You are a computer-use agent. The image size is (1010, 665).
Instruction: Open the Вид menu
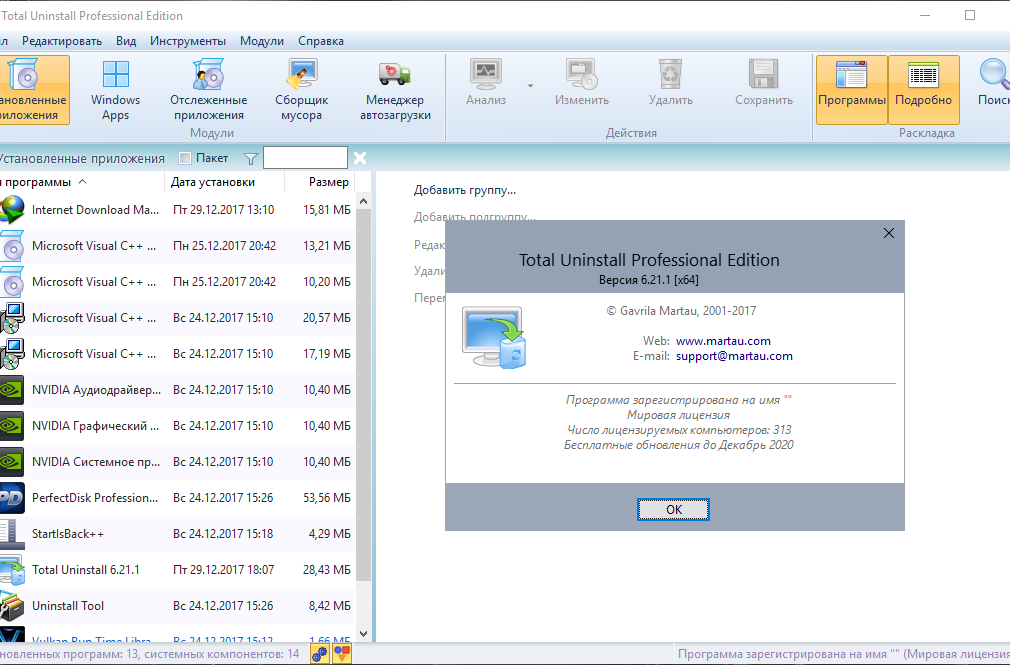(x=126, y=41)
